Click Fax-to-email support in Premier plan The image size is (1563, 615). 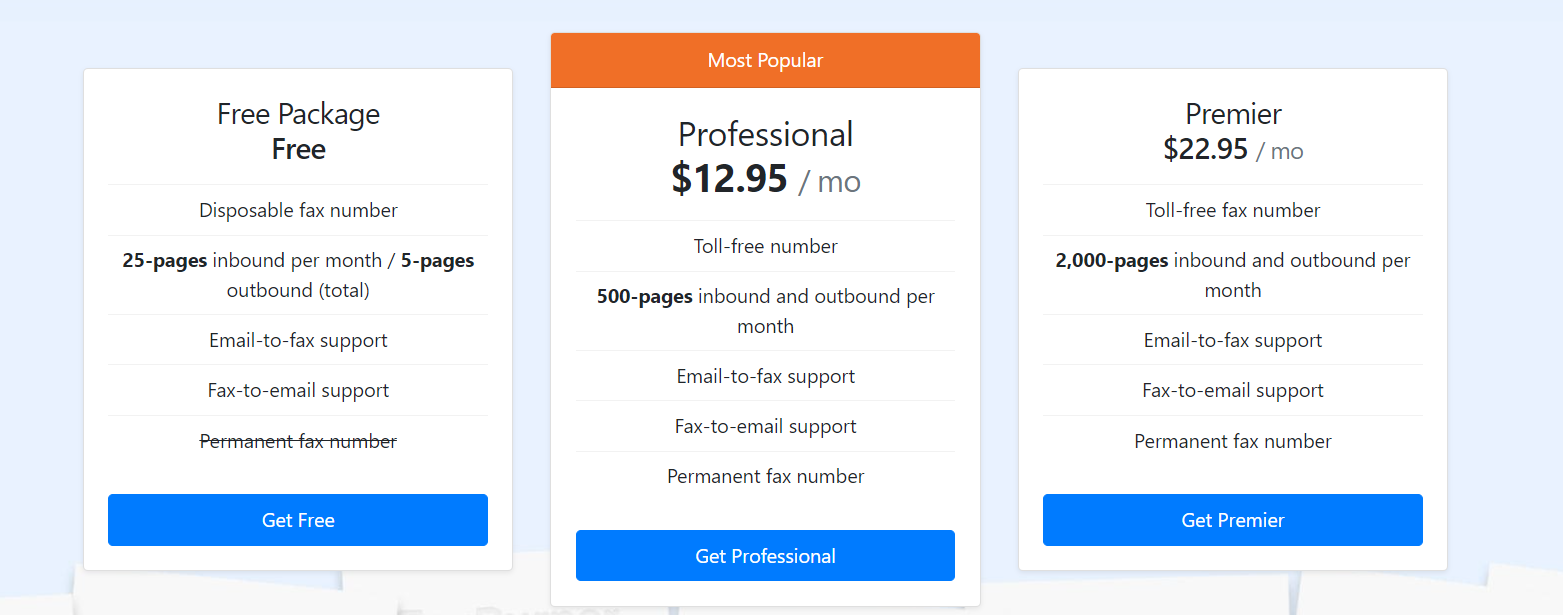(x=1233, y=391)
